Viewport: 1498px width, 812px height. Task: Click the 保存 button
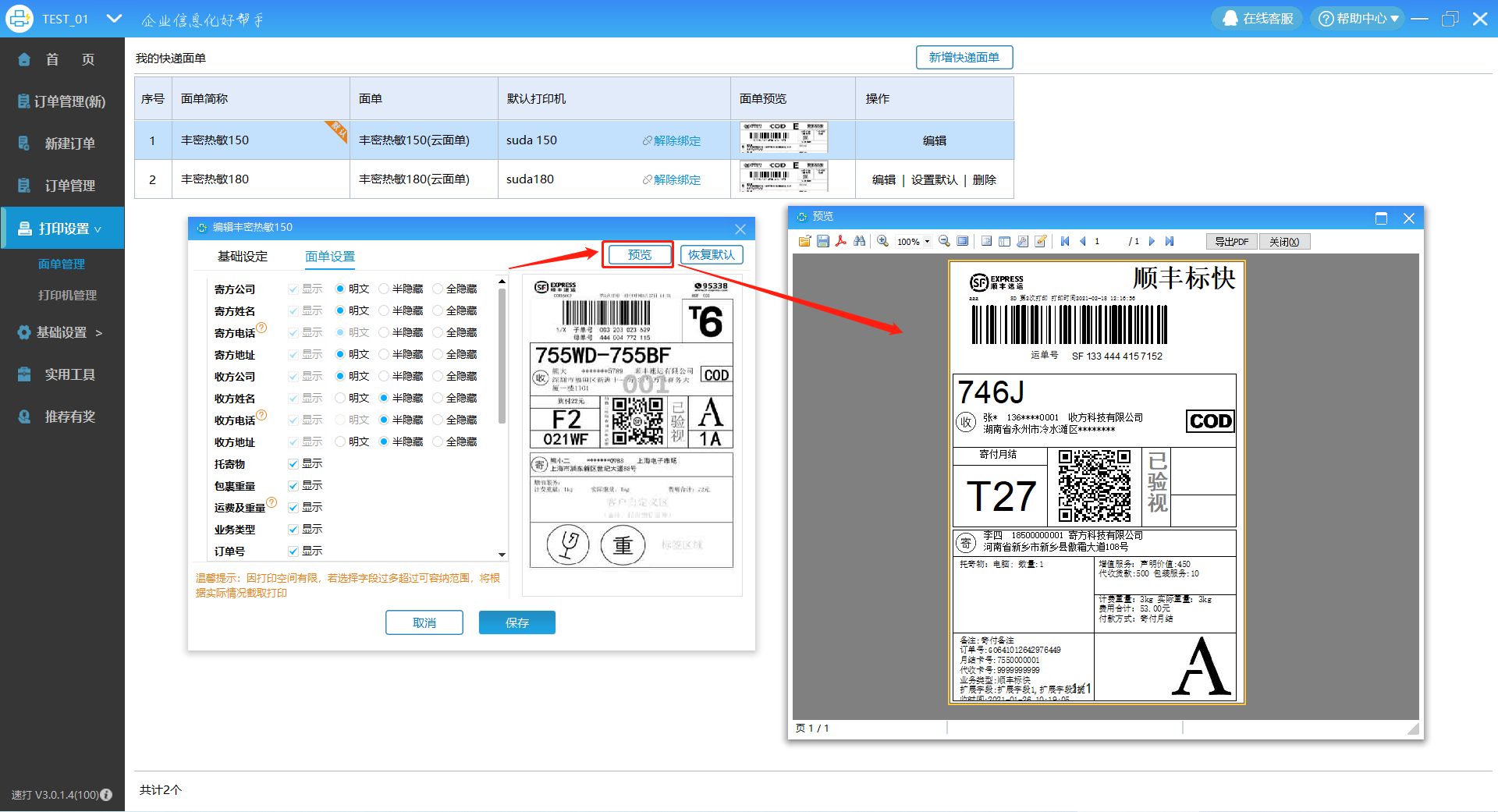(516, 622)
